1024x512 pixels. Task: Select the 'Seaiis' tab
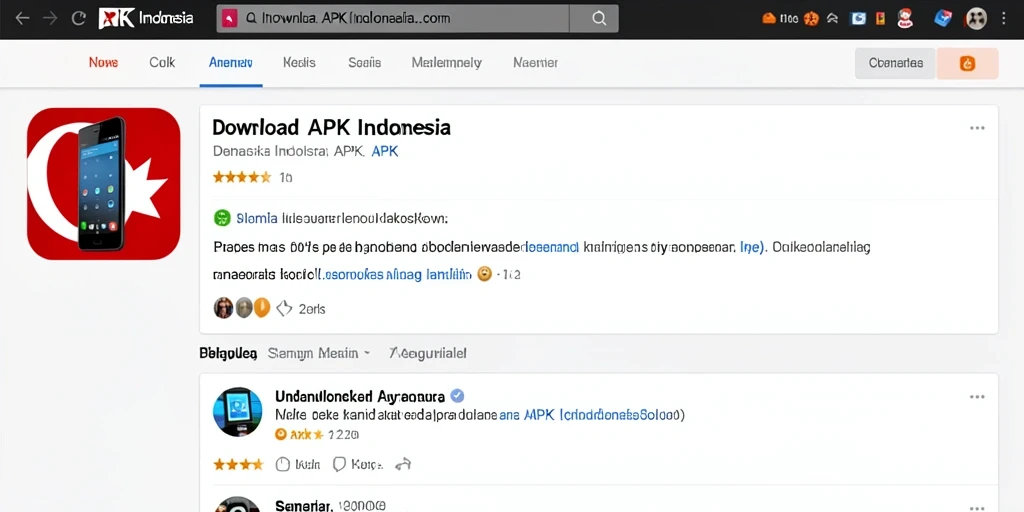[x=364, y=63]
